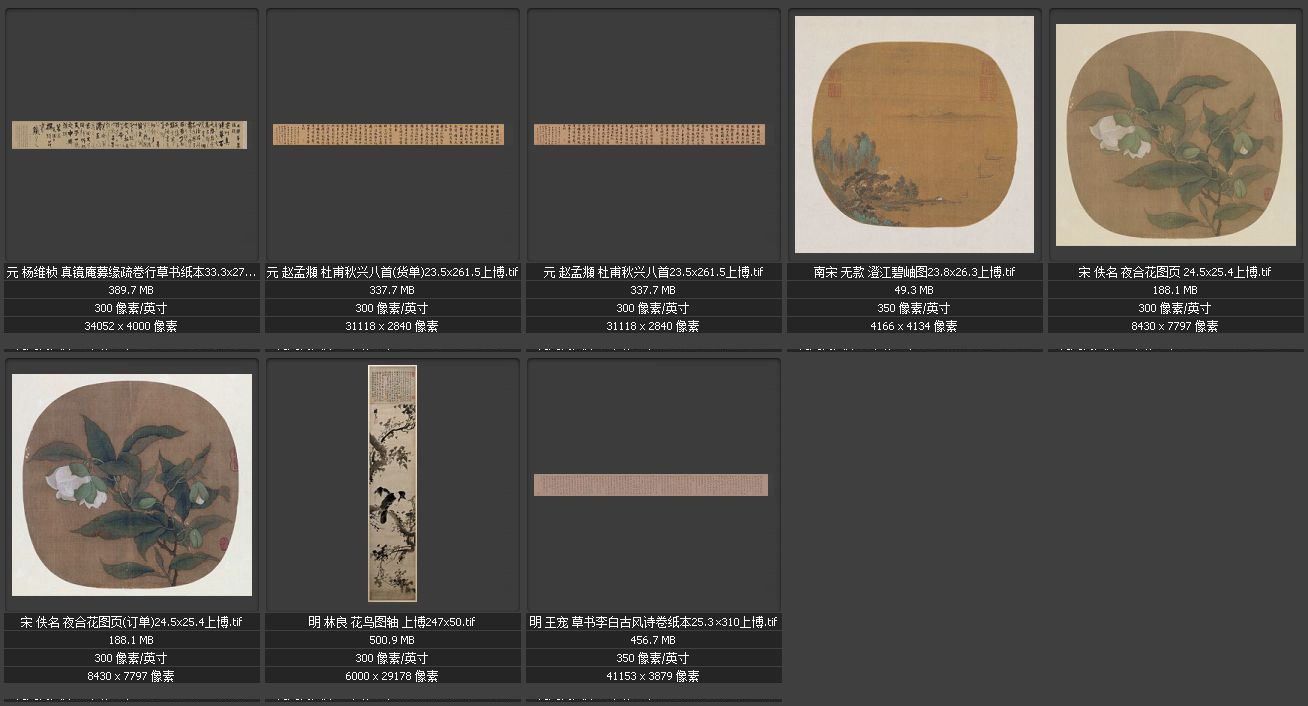The image size is (1308, 706).
Task: Click the 389.7 MB file size label
Action: [131, 290]
